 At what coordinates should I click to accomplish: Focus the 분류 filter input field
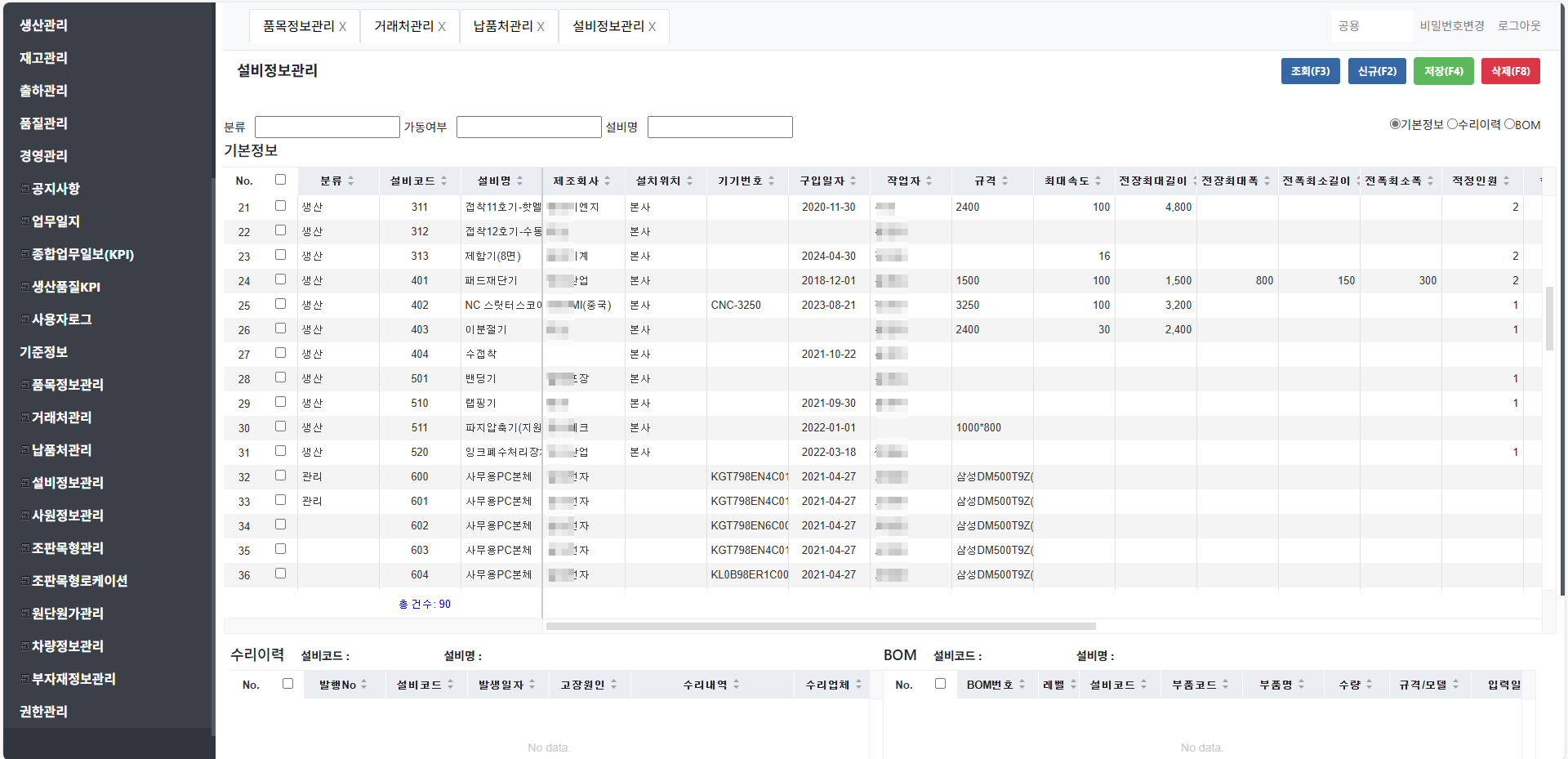point(327,127)
